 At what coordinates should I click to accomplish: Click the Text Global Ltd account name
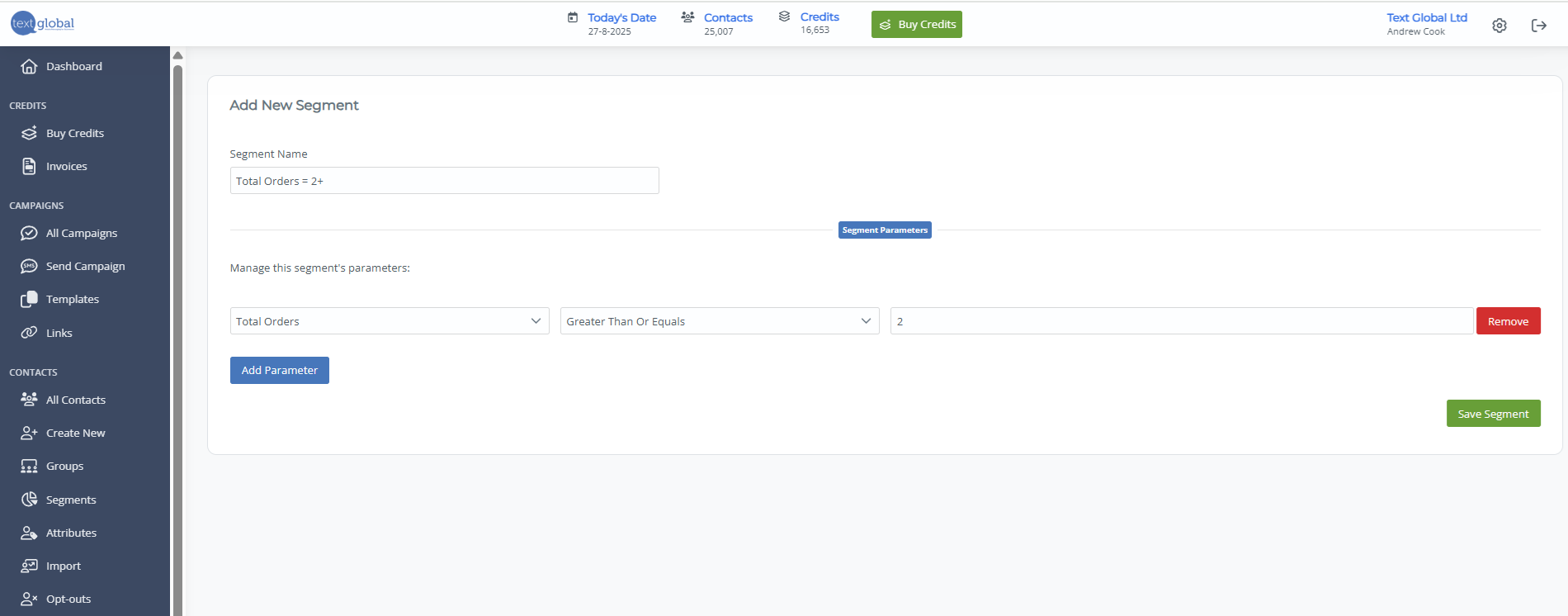(1427, 17)
